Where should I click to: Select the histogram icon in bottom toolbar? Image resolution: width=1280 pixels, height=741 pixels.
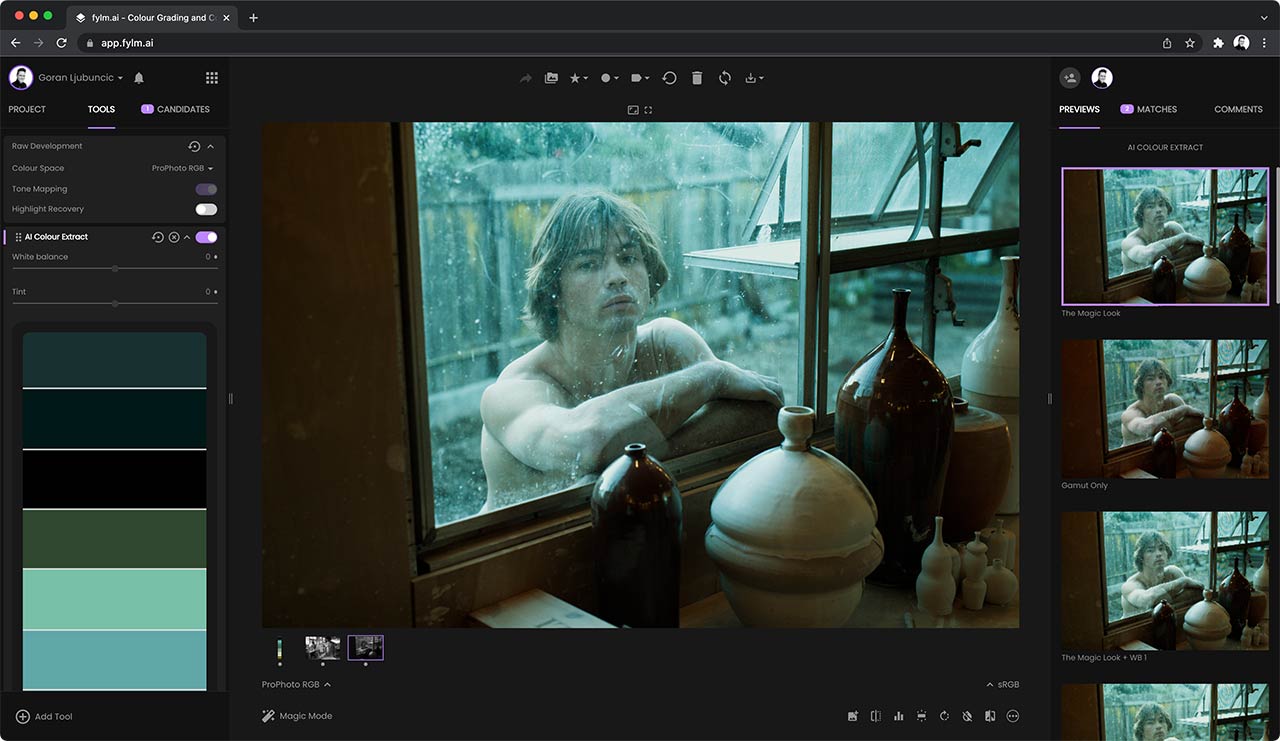point(898,716)
